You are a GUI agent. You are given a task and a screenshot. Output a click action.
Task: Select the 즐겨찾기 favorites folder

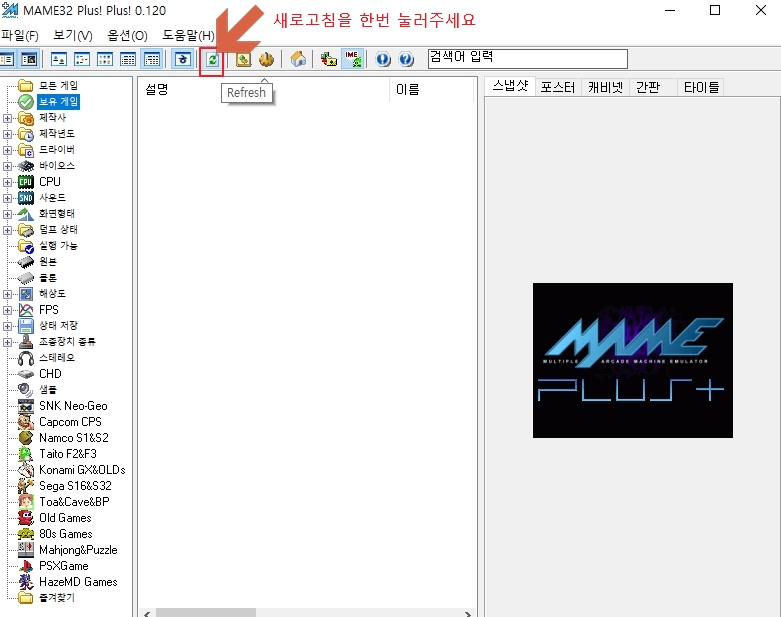point(57,598)
